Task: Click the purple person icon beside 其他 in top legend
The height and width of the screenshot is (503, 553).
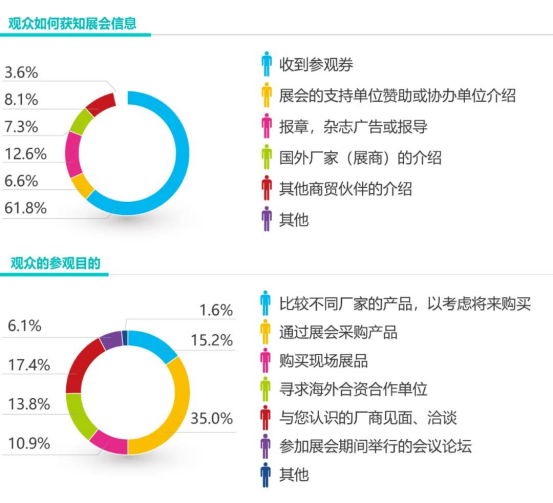Action: (x=267, y=219)
